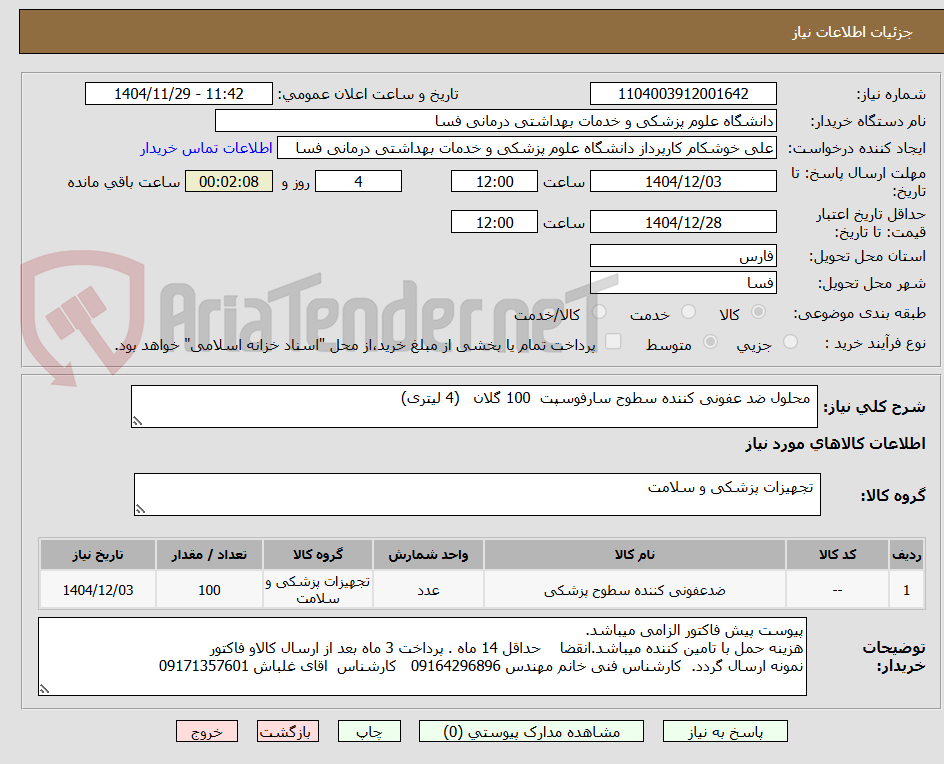Select the کالا radio button
Screen dimensions: 944x764
pyautogui.click(x=759, y=312)
